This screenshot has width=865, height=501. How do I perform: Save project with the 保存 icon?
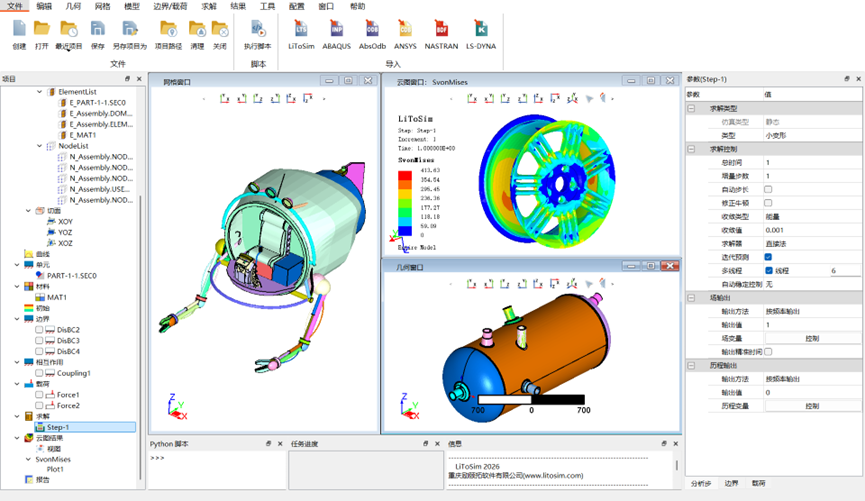(98, 29)
